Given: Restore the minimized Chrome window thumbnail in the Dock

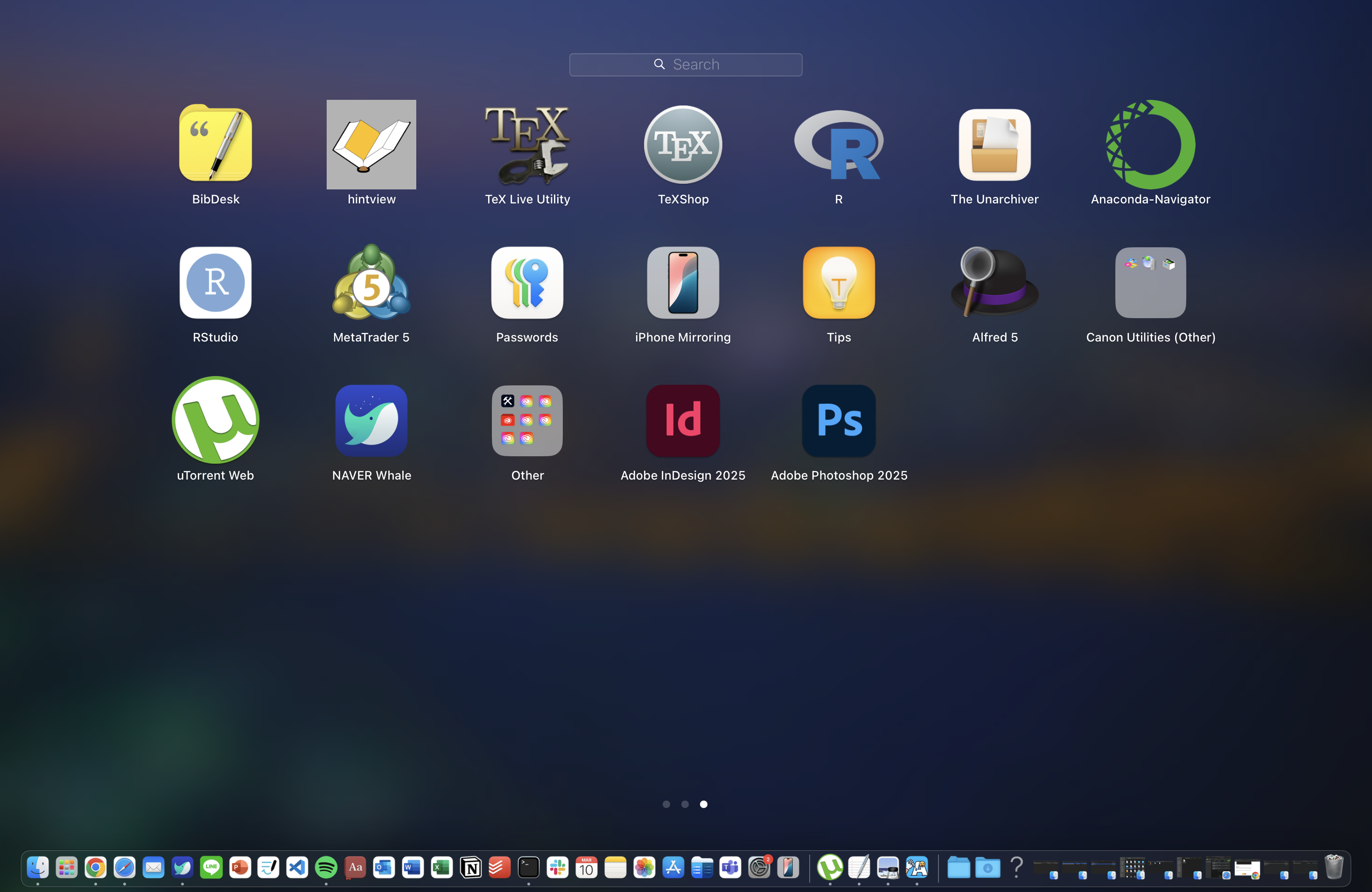Looking at the screenshot, I should point(1247,868).
